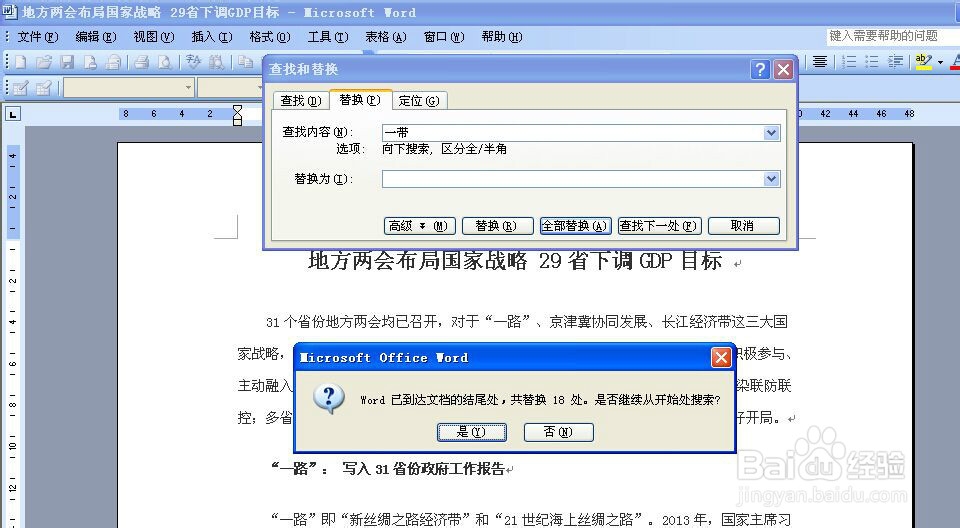
Task: Click the distributed alignment toolbar icon
Action: (x=820, y=62)
